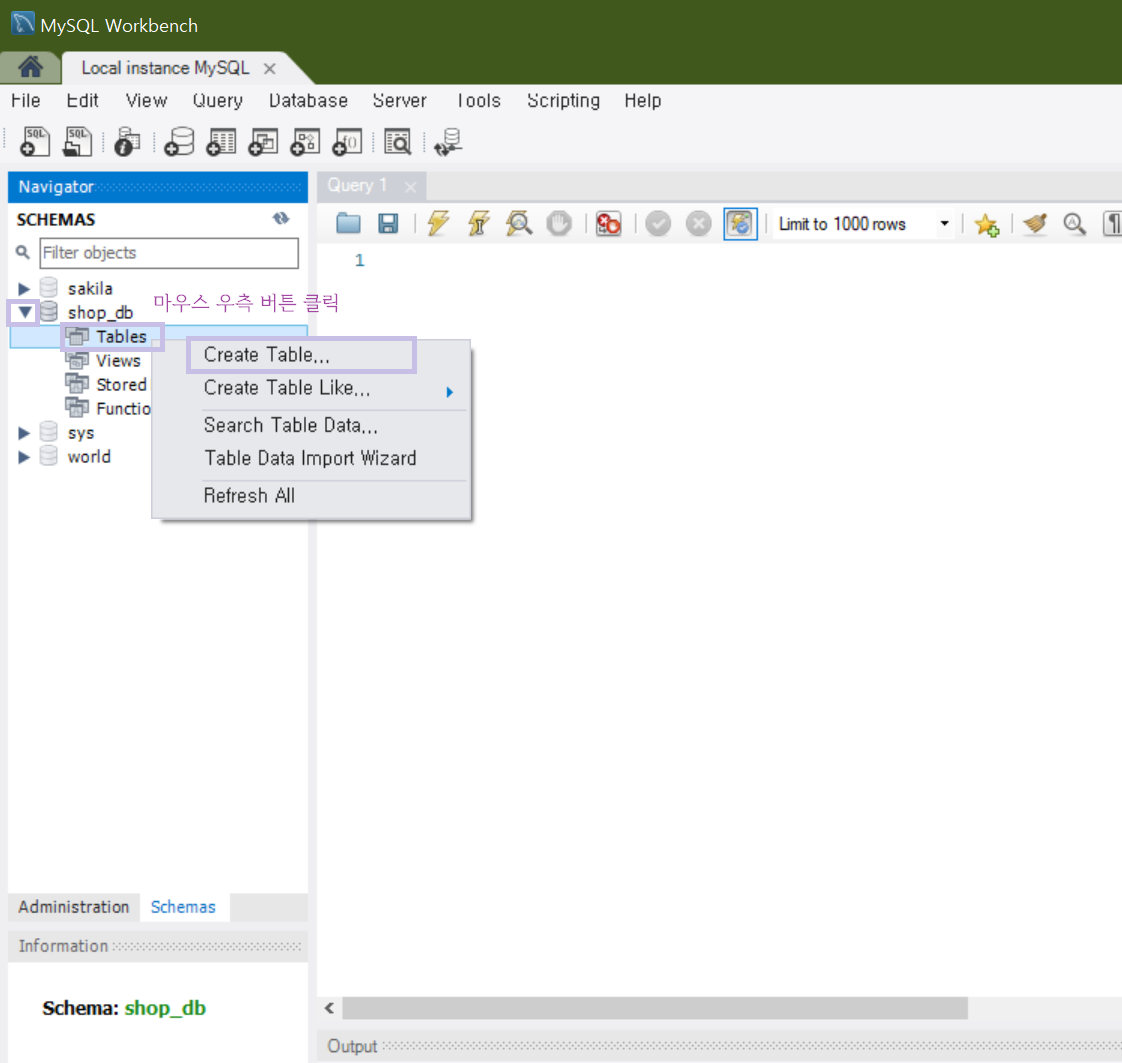Open the Edit menu
The width and height of the screenshot is (1122, 1063).
(82, 100)
